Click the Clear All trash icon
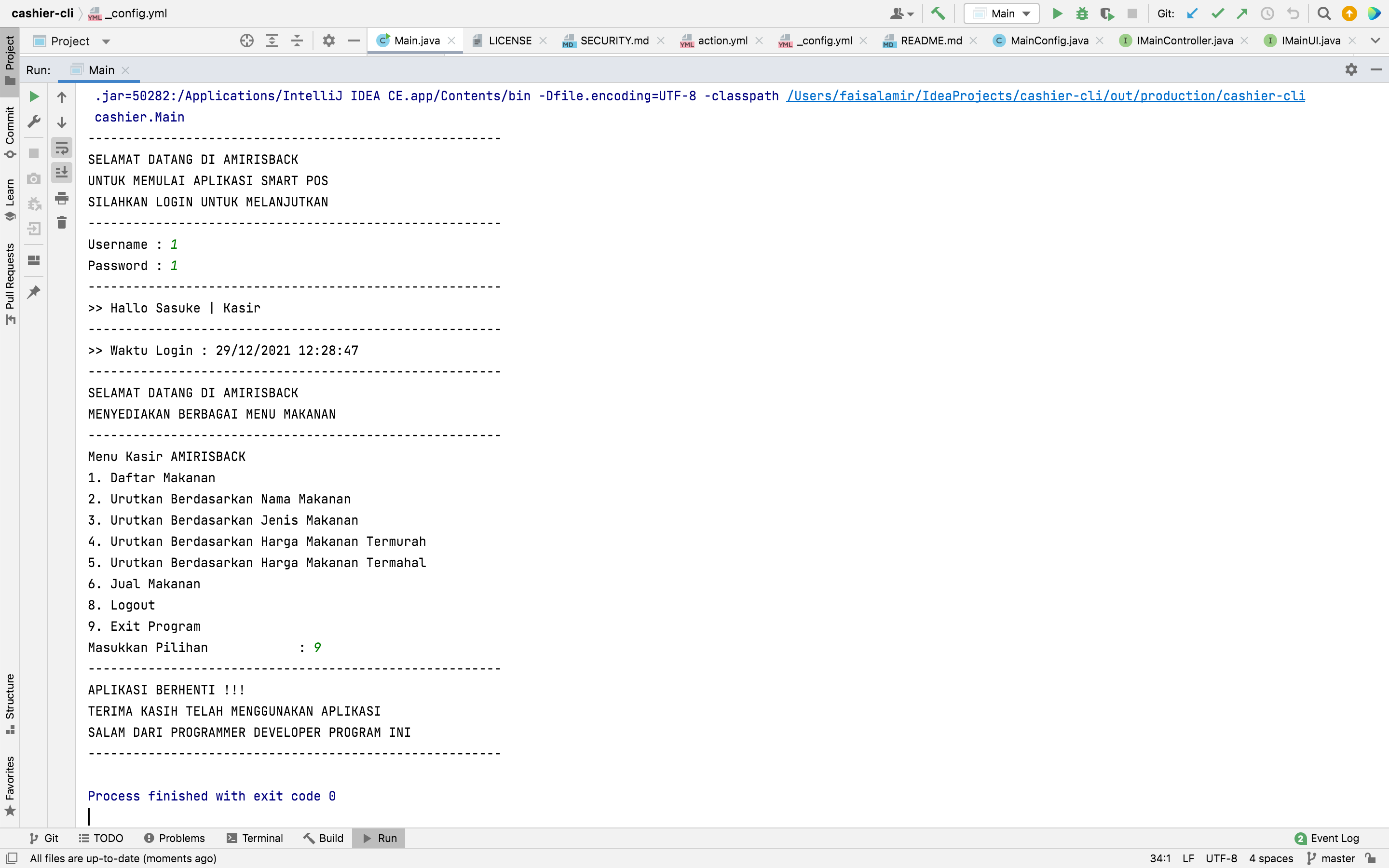This screenshot has width=1389, height=868. pos(61,223)
